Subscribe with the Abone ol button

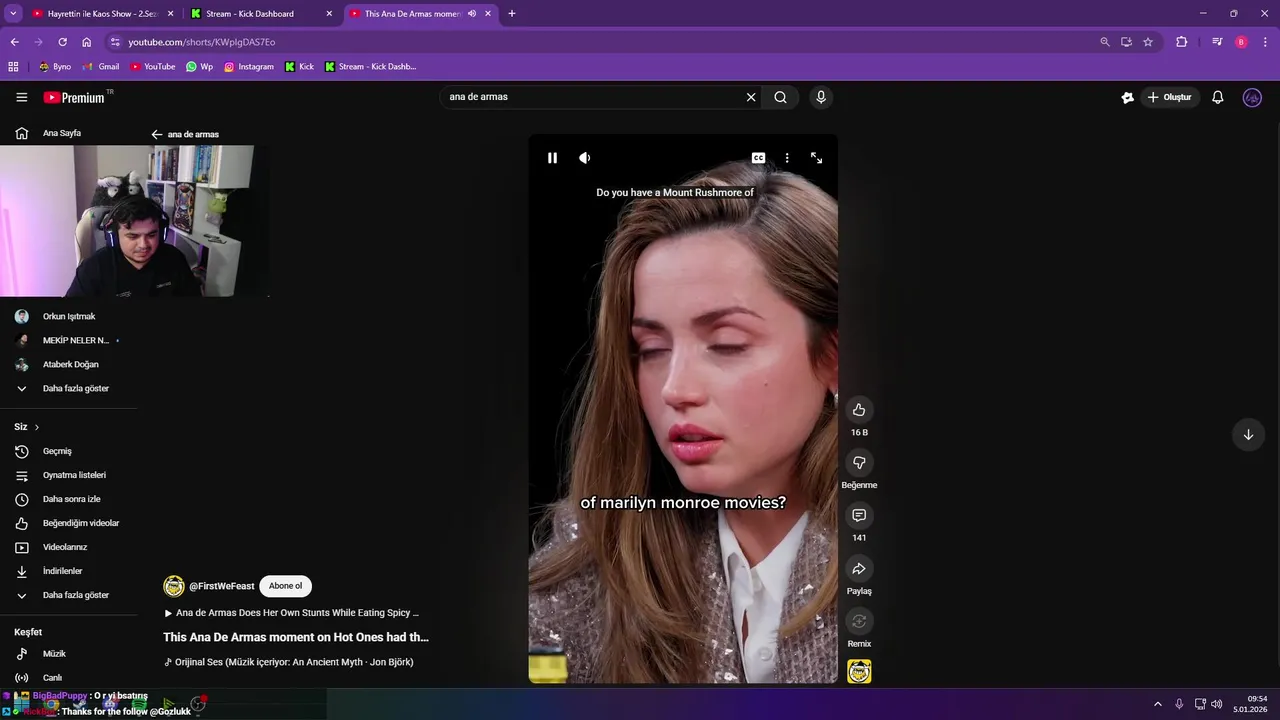click(x=285, y=586)
